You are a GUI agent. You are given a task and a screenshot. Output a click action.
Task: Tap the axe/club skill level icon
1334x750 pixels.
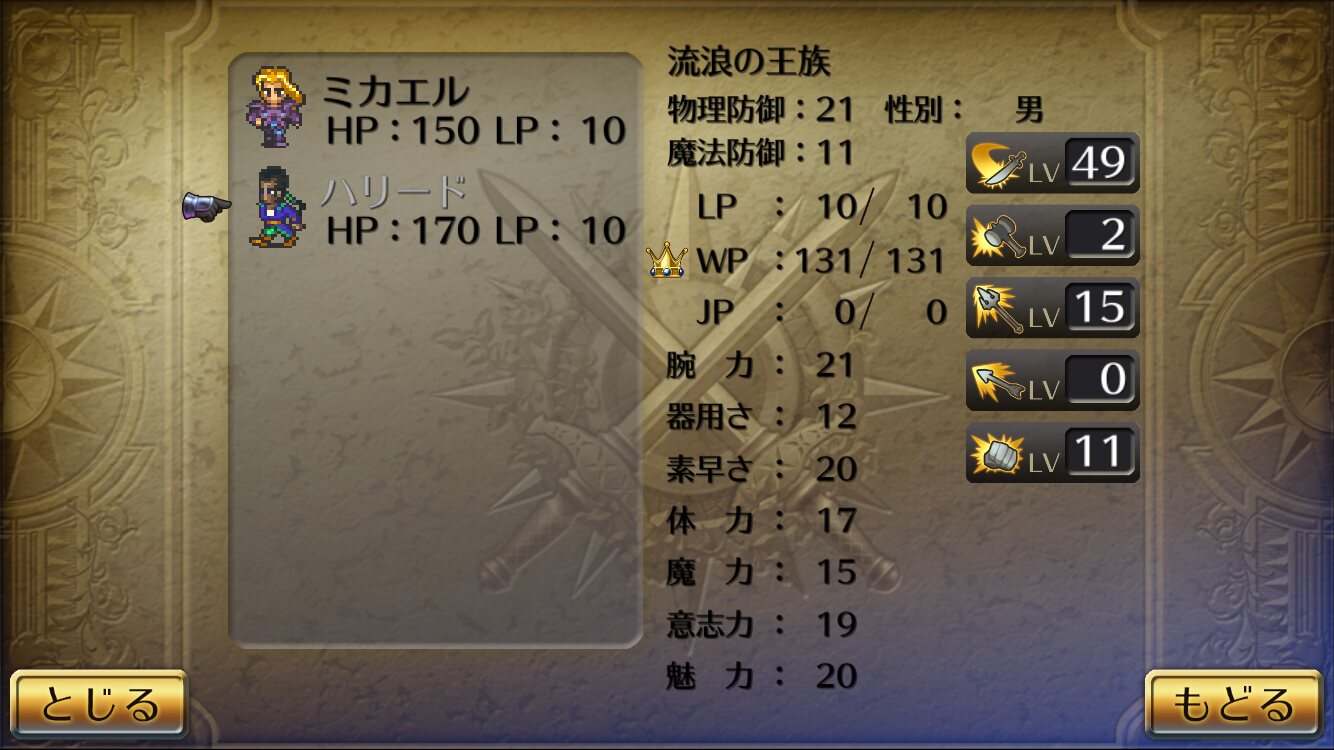pos(995,236)
